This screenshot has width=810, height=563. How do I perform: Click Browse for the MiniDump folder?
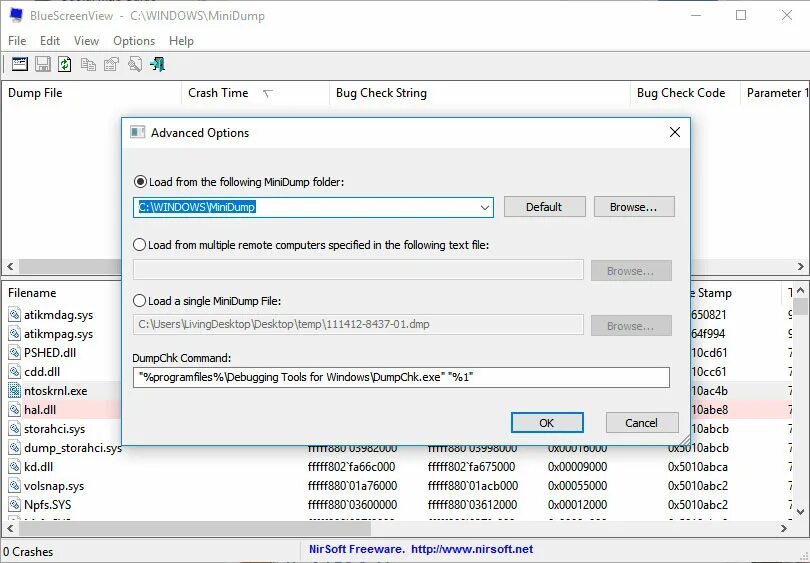[634, 207]
